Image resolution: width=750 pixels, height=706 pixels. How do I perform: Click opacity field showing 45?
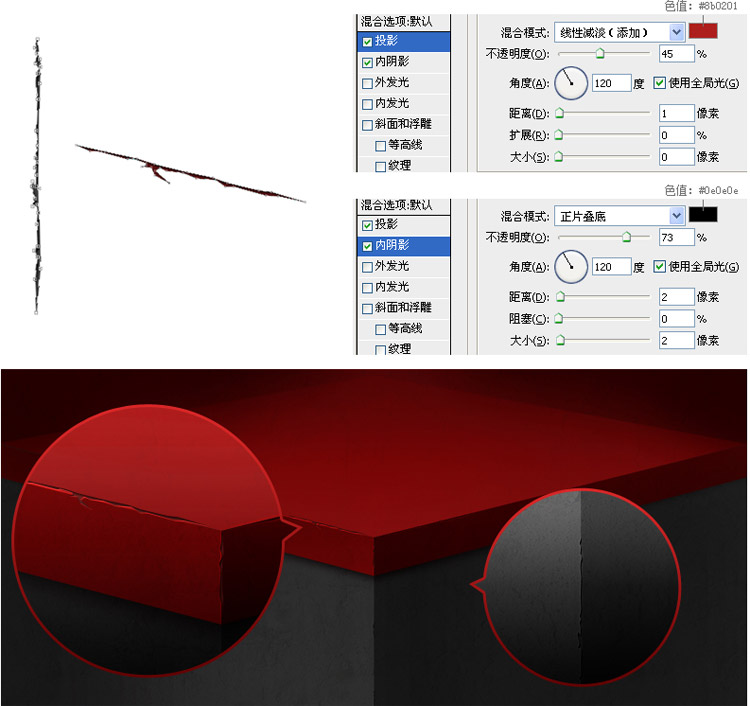point(676,54)
